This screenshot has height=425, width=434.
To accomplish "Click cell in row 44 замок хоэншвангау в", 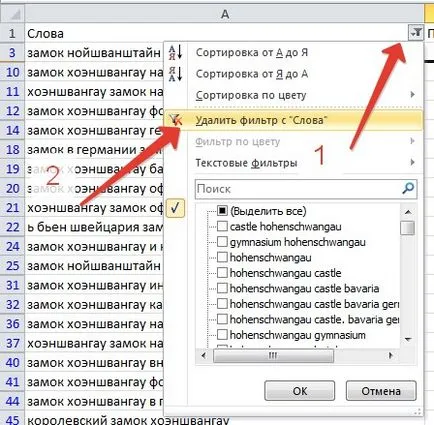I will 94,401.
